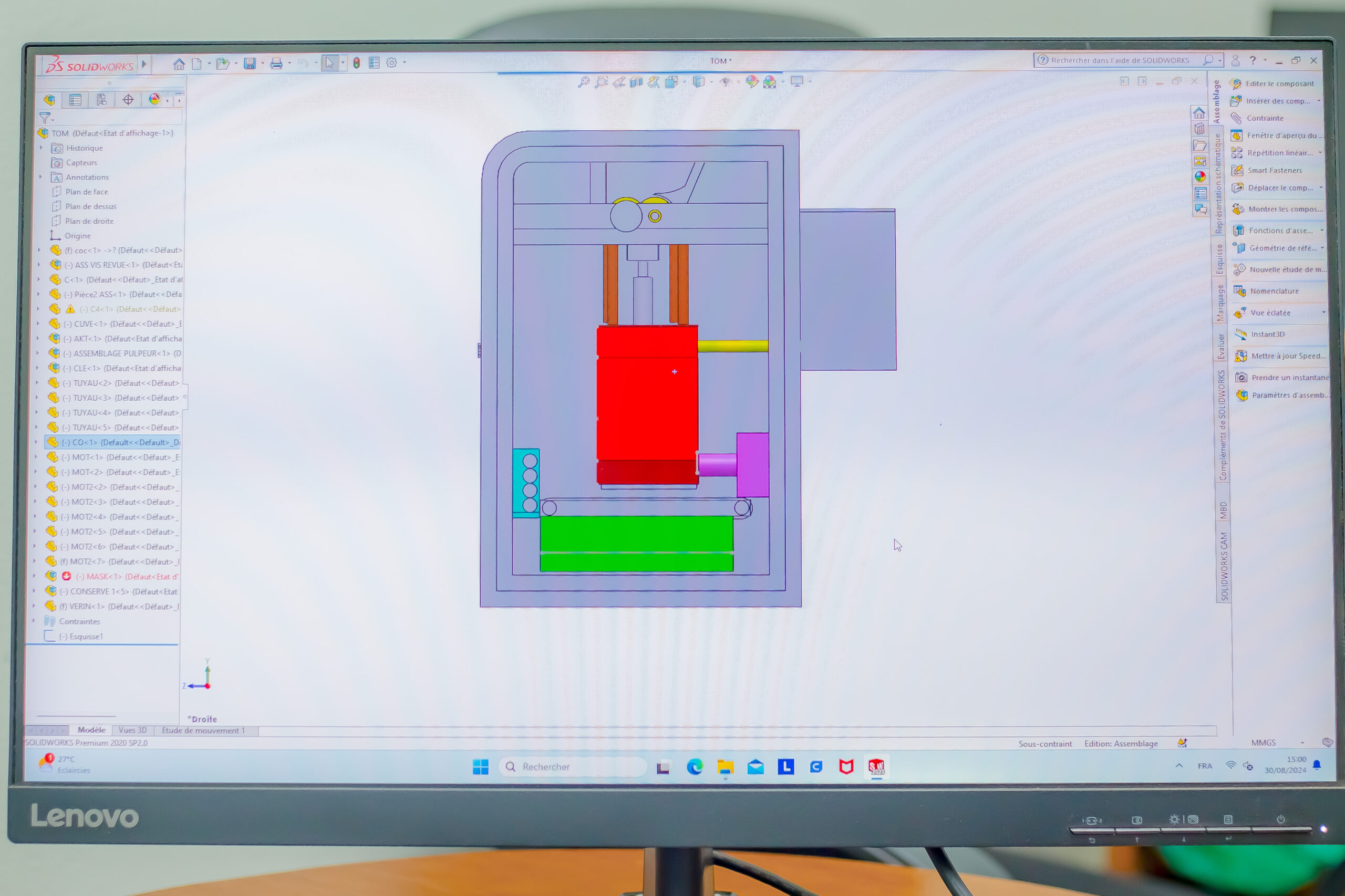Viewport: 1345px width, 896px height.
Task: Open the Insérer des composants dropdown arrow
Action: [1319, 101]
